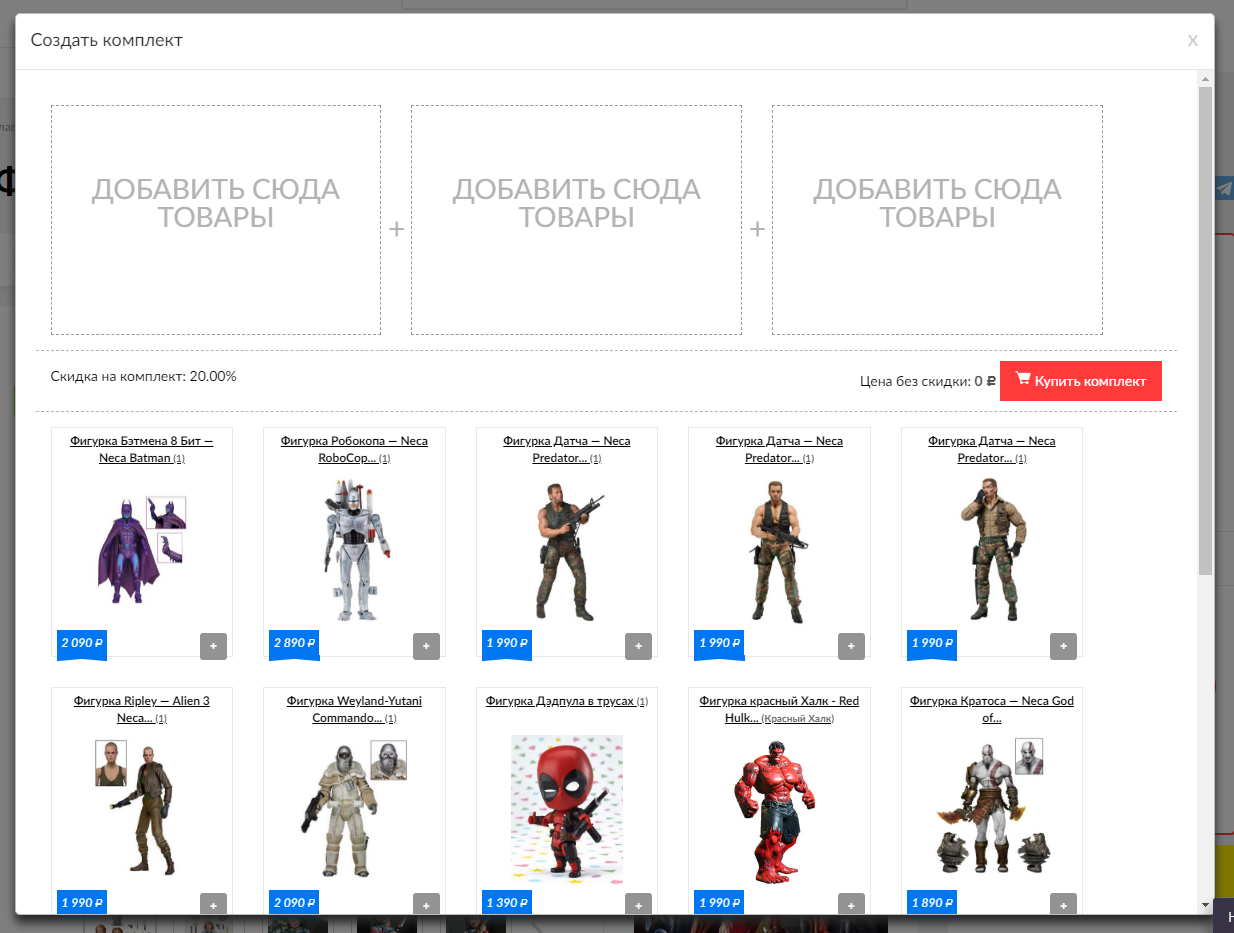The height and width of the screenshot is (933, 1234).
Task: Add Ripley Alien 3 figure with plus
Action: coord(213,905)
